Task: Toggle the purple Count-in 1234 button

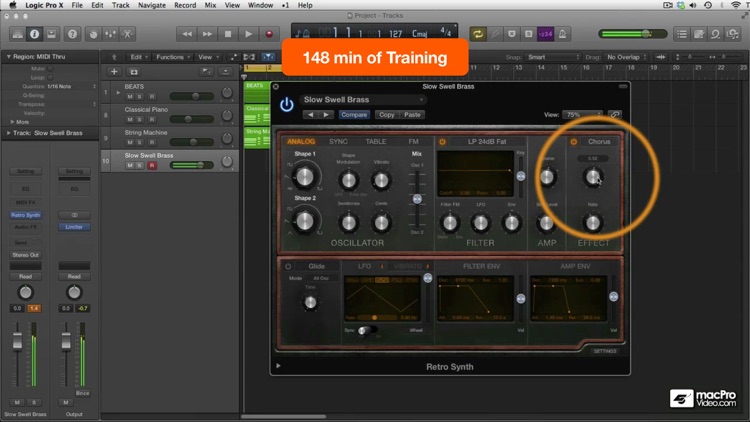Action: (x=545, y=34)
